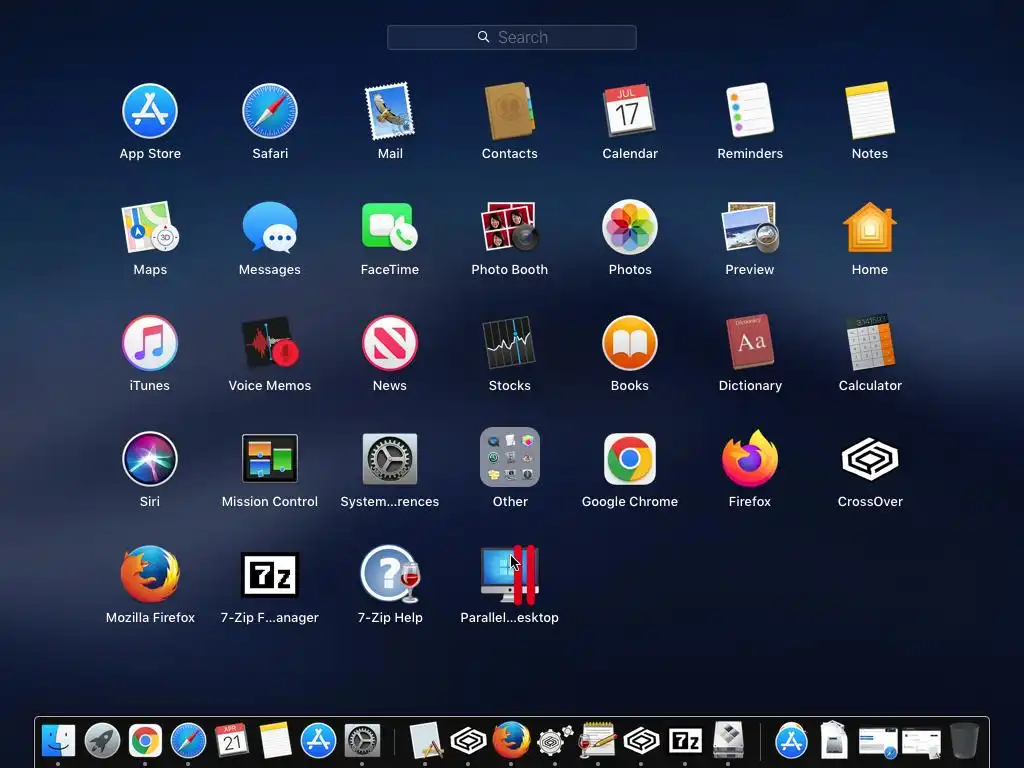Open the Mozilla Firefox app
Screen dimensions: 1024x768
coord(150,575)
